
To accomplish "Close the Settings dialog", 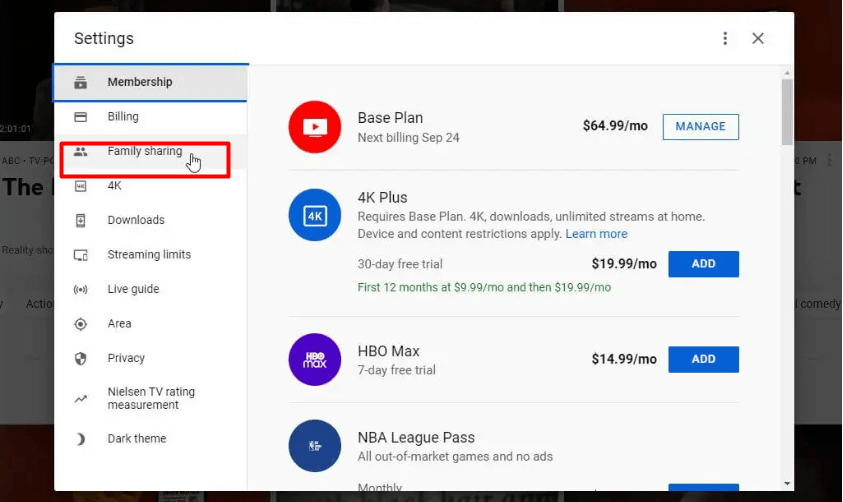I will (x=758, y=39).
